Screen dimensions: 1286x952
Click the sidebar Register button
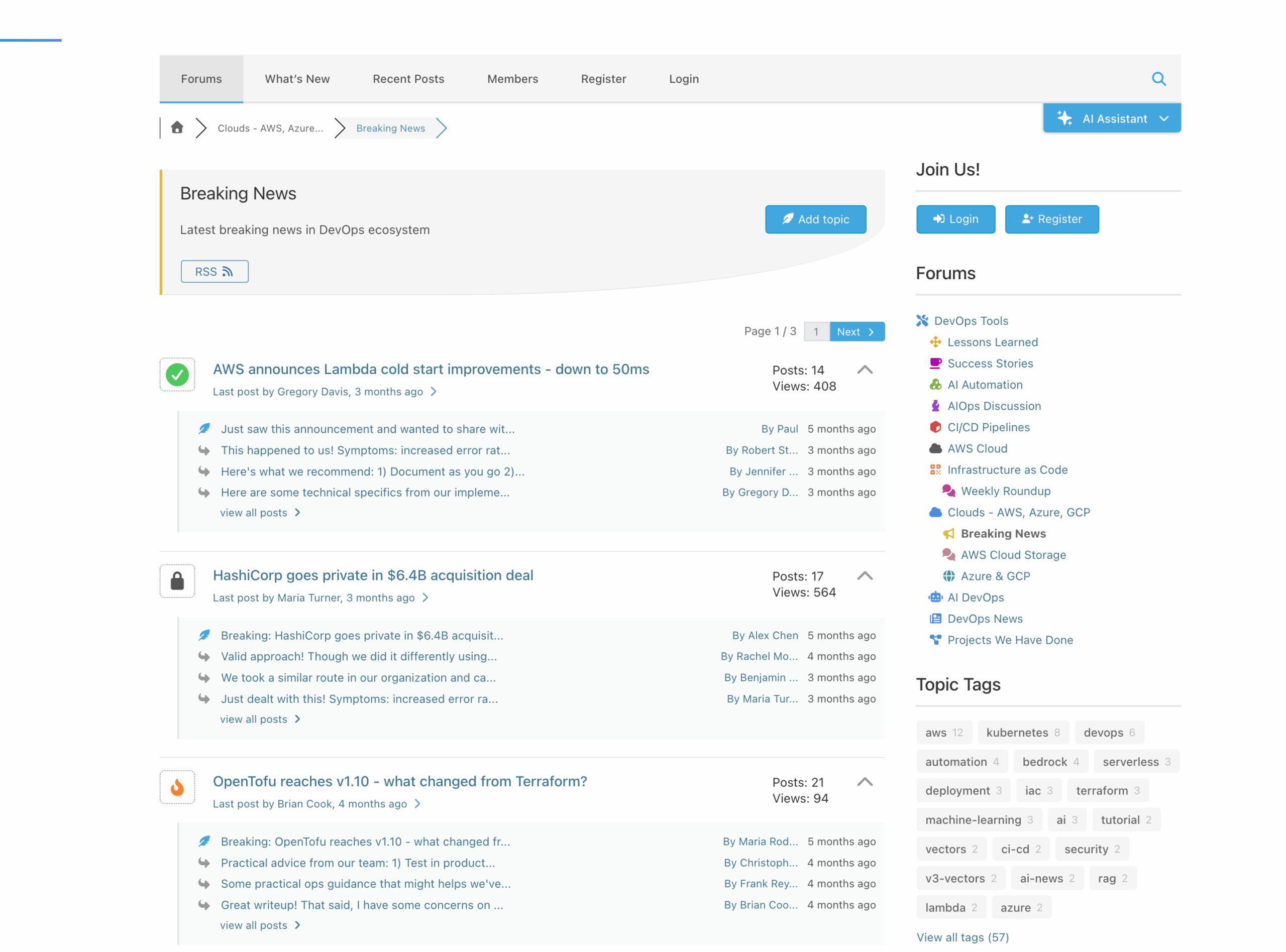[x=1051, y=219]
